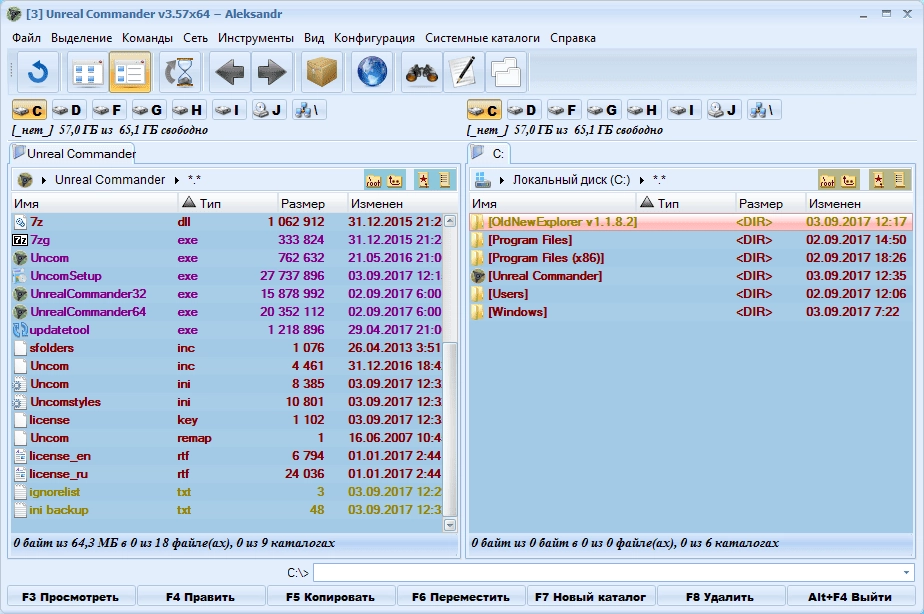Select ignorelist txt file
Screen dimensions: 924x614
point(227,492)
